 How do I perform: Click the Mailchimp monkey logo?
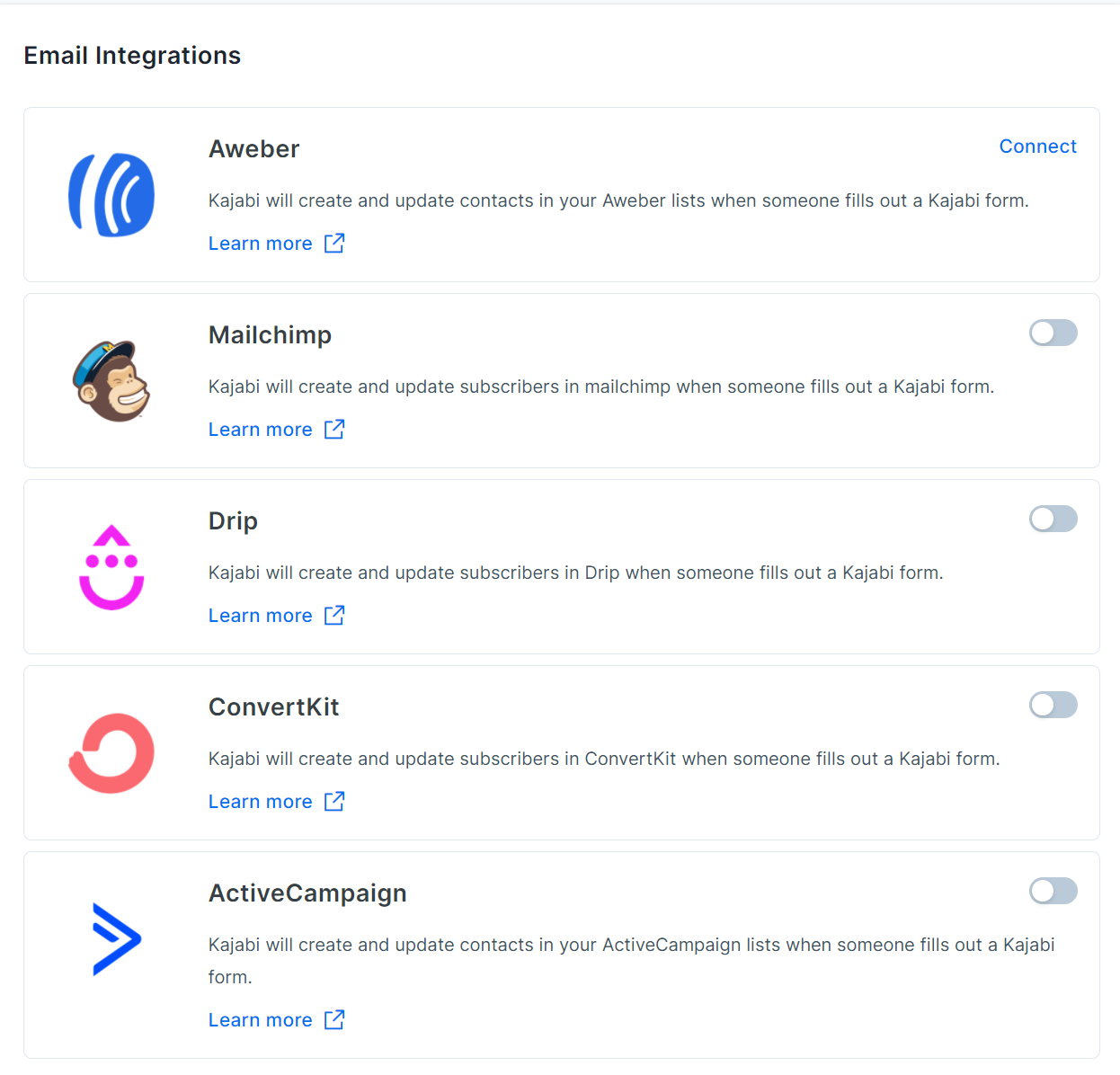click(111, 381)
